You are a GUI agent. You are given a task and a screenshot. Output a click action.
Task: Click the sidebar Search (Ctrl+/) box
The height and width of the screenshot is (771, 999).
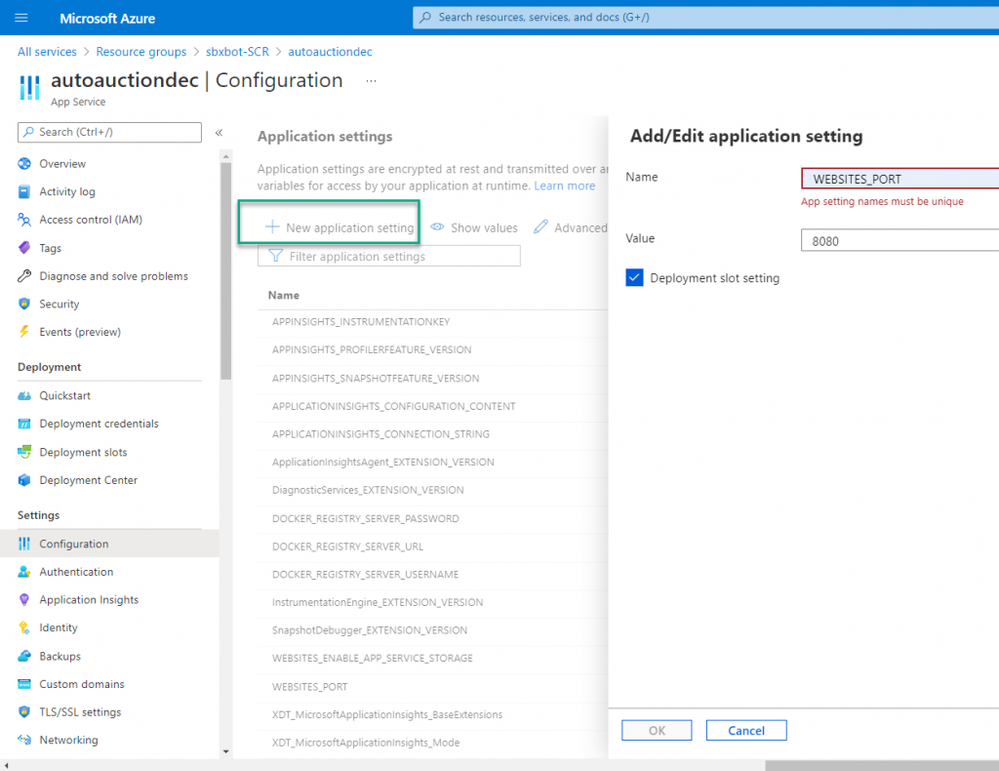pyautogui.click(x=110, y=132)
